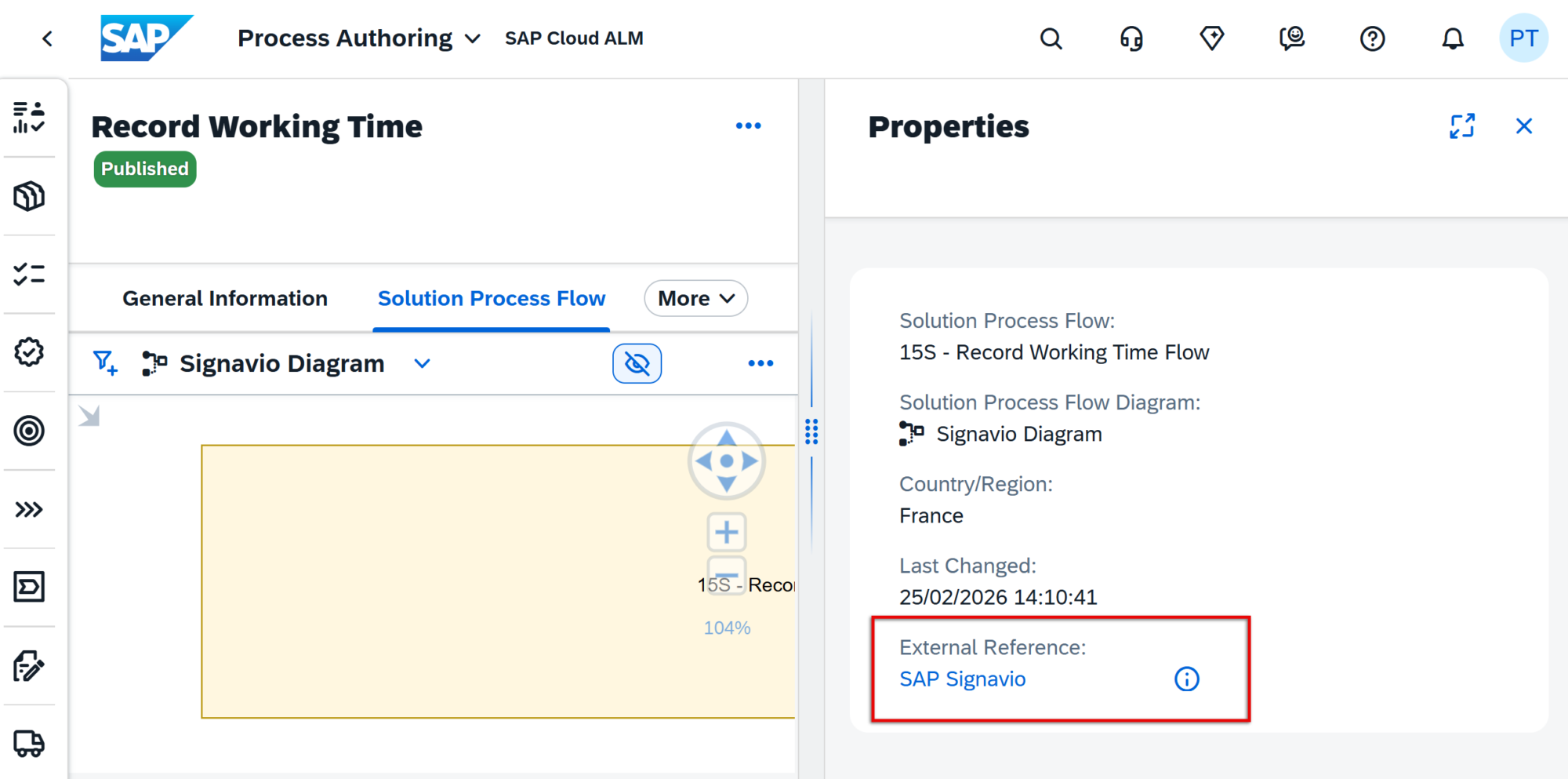Open the More tabs dropdown

(695, 299)
